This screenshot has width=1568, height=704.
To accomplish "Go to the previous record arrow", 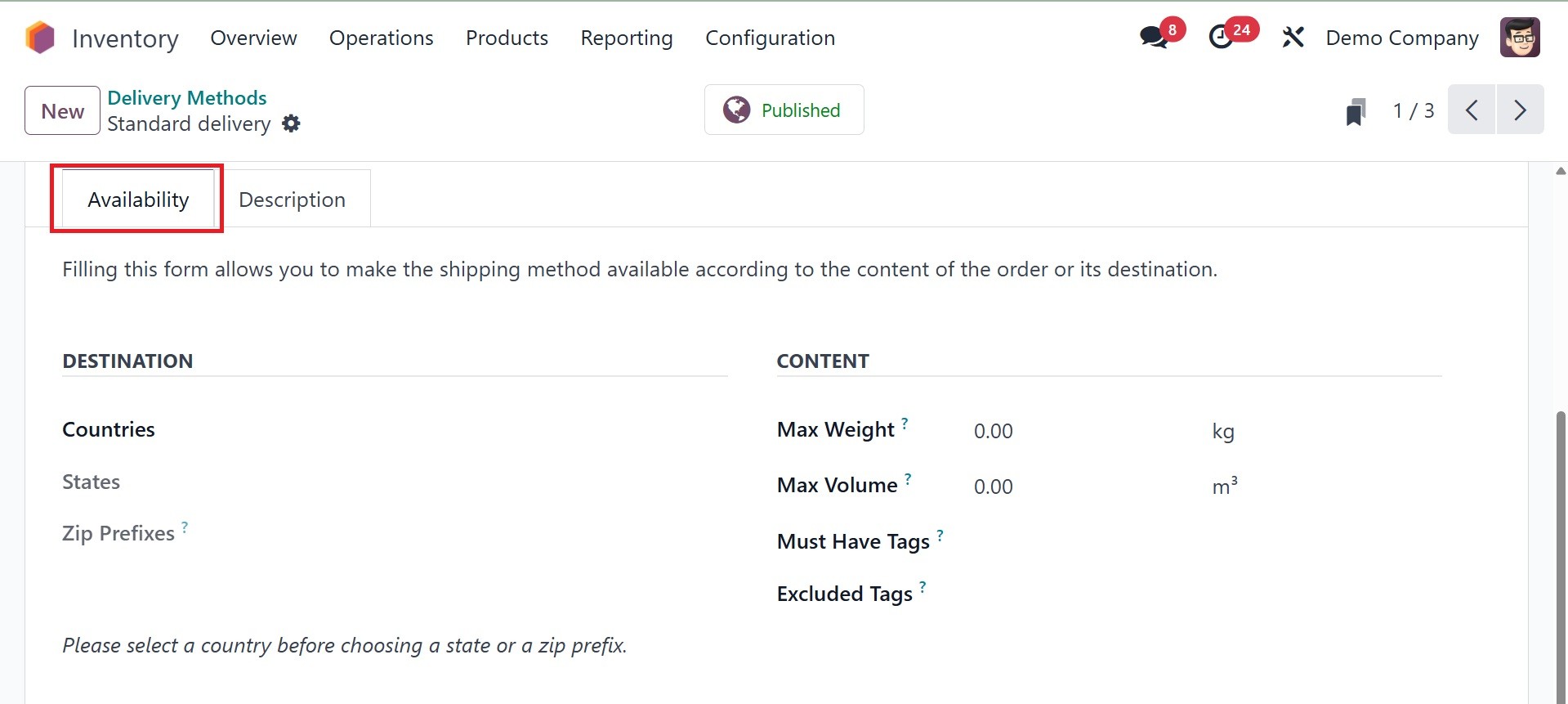I will tap(1472, 110).
